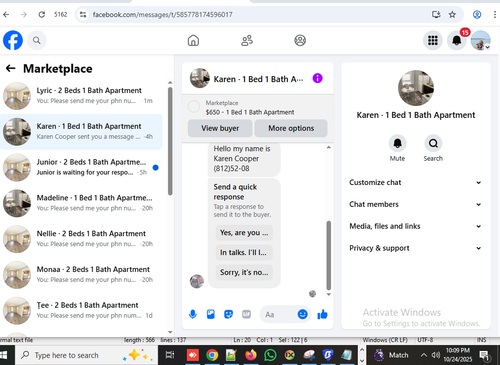Click the Marketplace listing status circle
This screenshot has width=500, height=365.
194,107
